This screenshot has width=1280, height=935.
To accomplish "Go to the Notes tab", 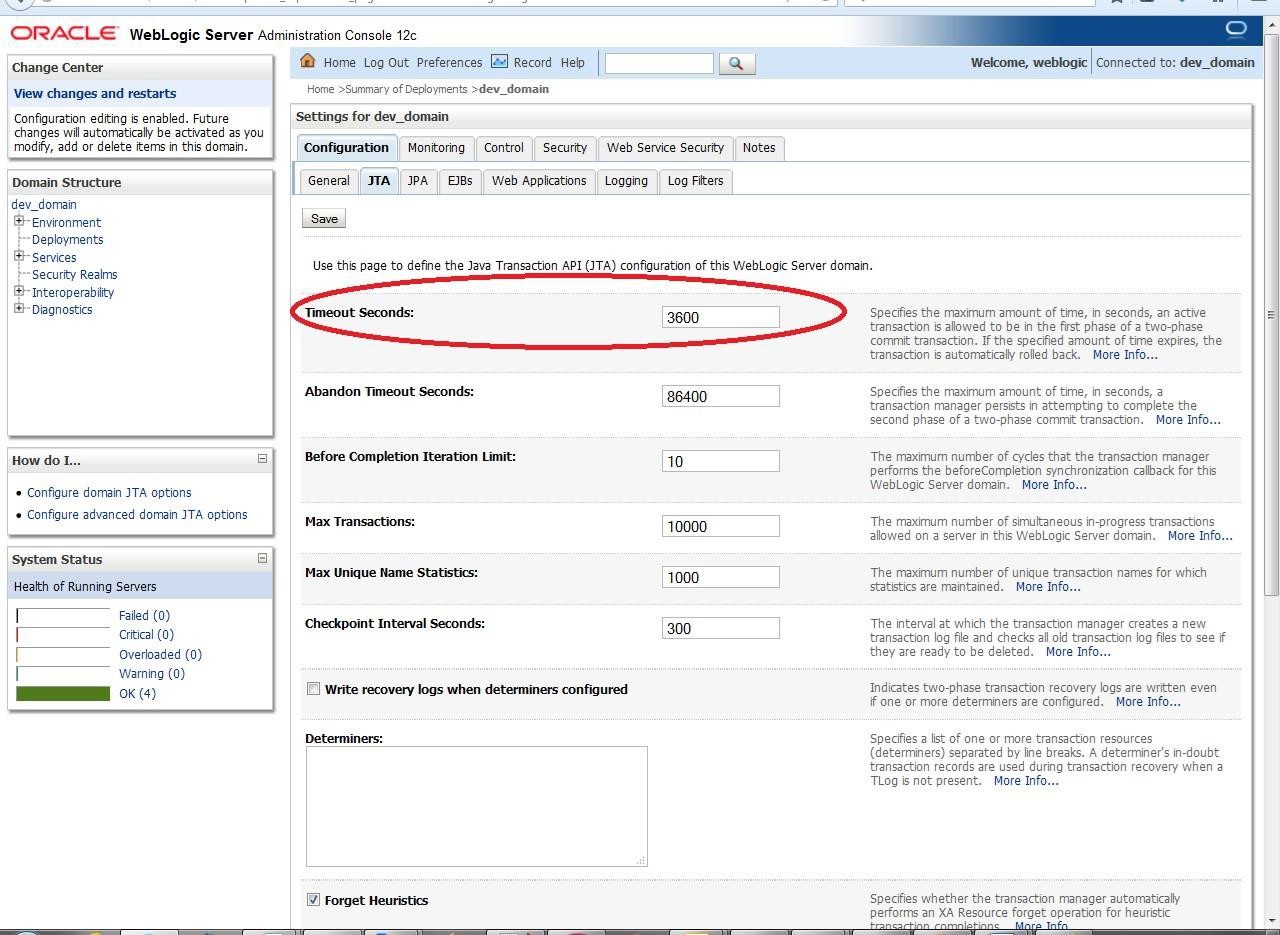I will point(759,148).
